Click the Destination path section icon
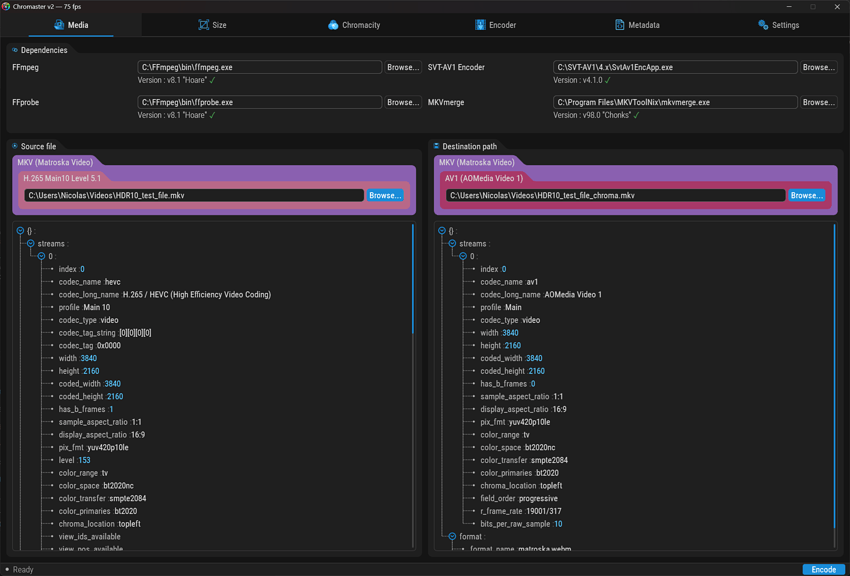 tap(436, 146)
